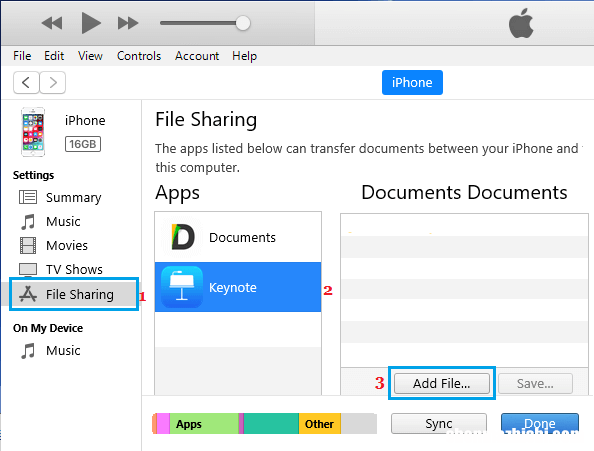The image size is (594, 451).
Task: Click the Sync button
Action: (439, 423)
